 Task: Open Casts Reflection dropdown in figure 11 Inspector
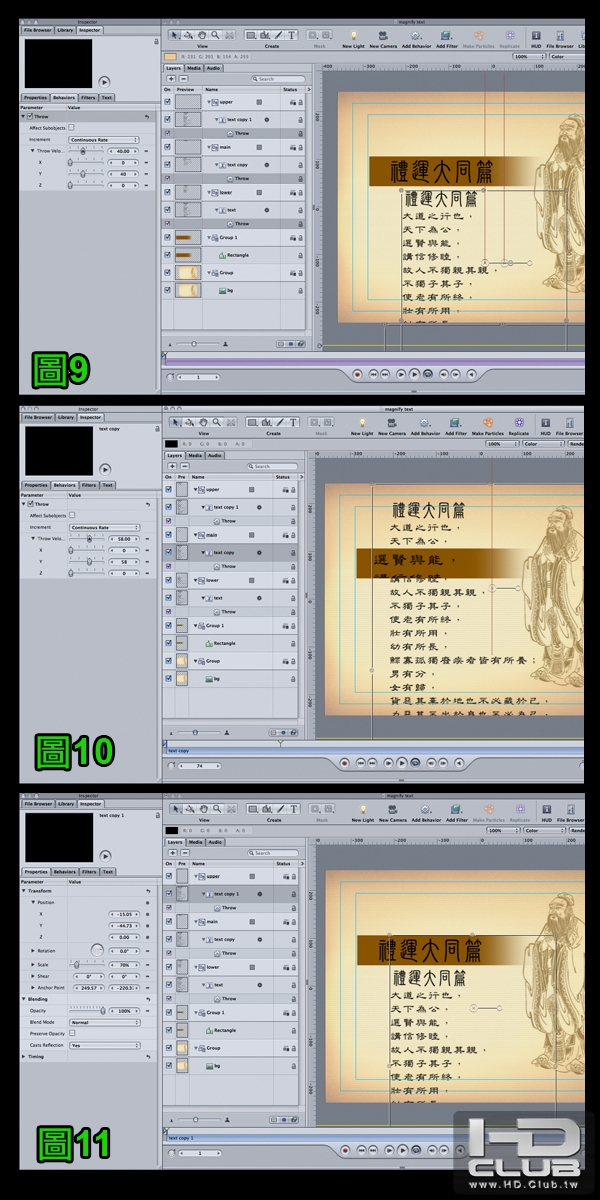click(104, 1045)
